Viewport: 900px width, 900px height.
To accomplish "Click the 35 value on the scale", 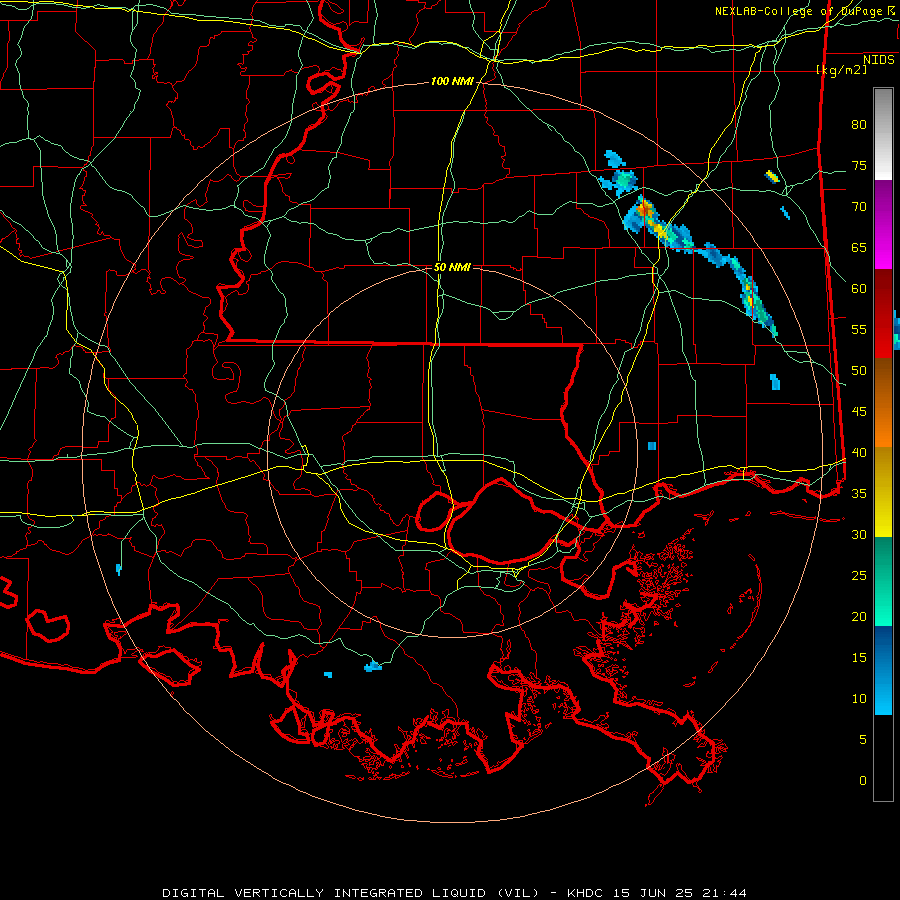I will [x=859, y=494].
